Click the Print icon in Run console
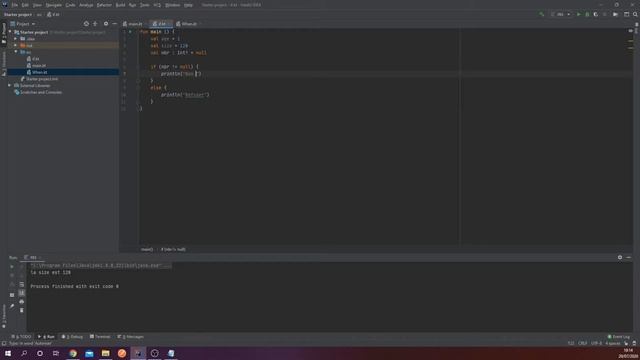640x360 pixels. coord(22,302)
